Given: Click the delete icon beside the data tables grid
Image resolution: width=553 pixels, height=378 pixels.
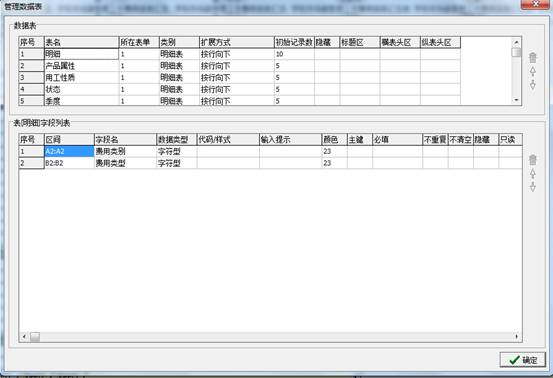Looking at the screenshot, I should (x=533, y=57).
